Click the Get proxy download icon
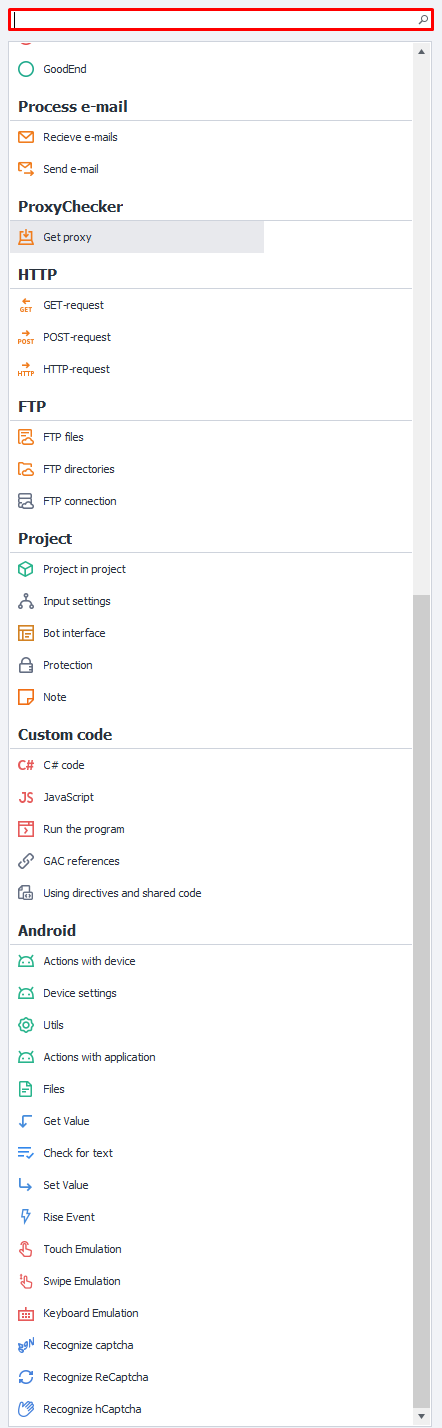This screenshot has width=442, height=1428. point(26,237)
